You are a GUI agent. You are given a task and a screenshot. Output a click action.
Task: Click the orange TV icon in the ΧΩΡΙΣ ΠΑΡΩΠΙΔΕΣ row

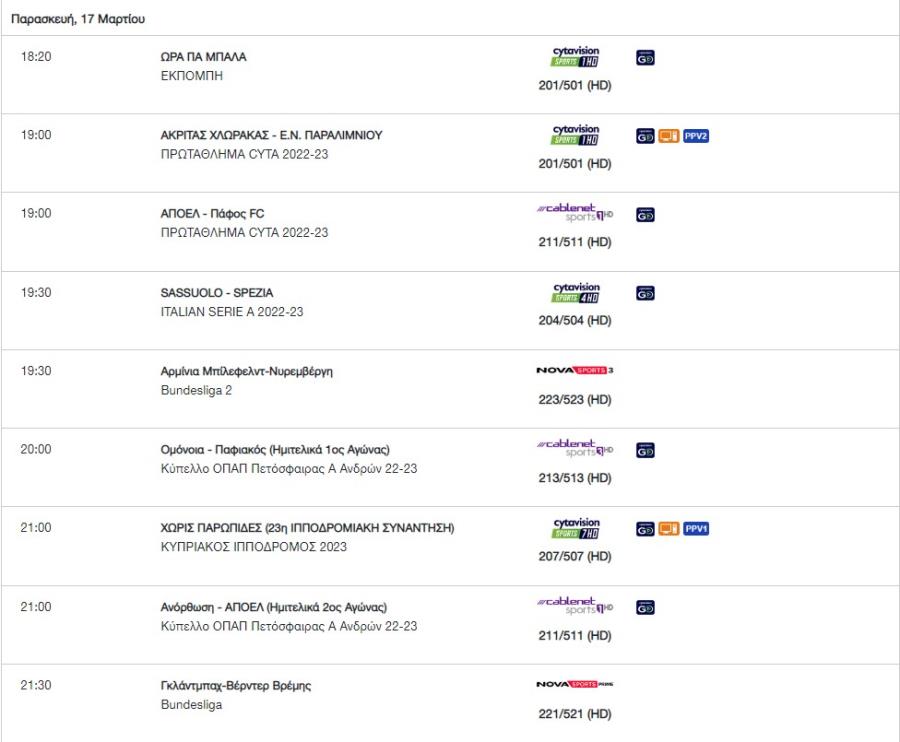(x=668, y=528)
